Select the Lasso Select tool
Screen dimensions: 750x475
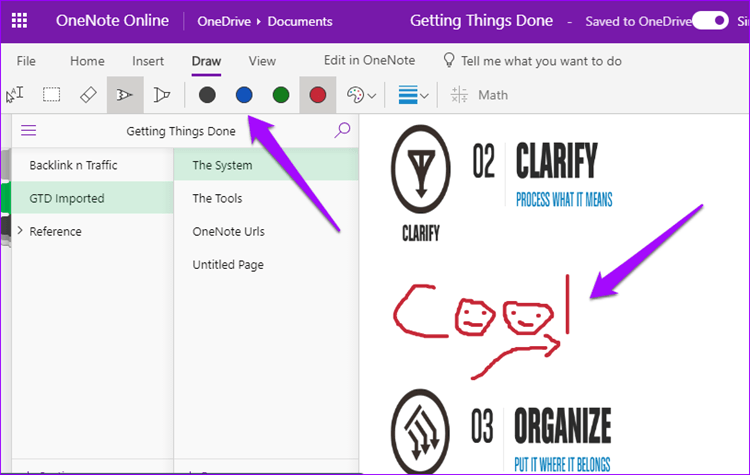[x=51, y=95]
